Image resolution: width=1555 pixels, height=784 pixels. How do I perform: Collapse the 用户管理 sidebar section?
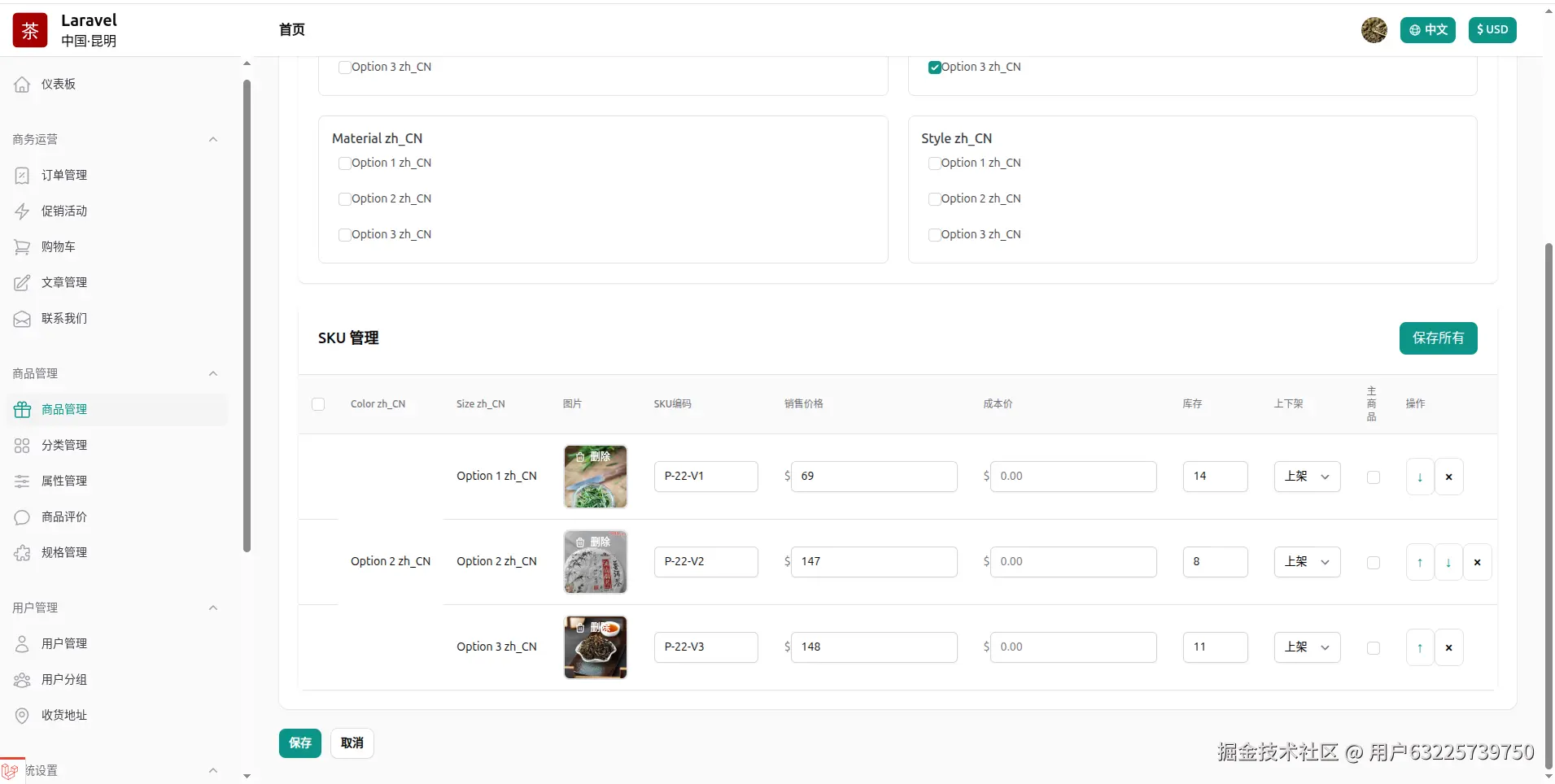click(213, 608)
